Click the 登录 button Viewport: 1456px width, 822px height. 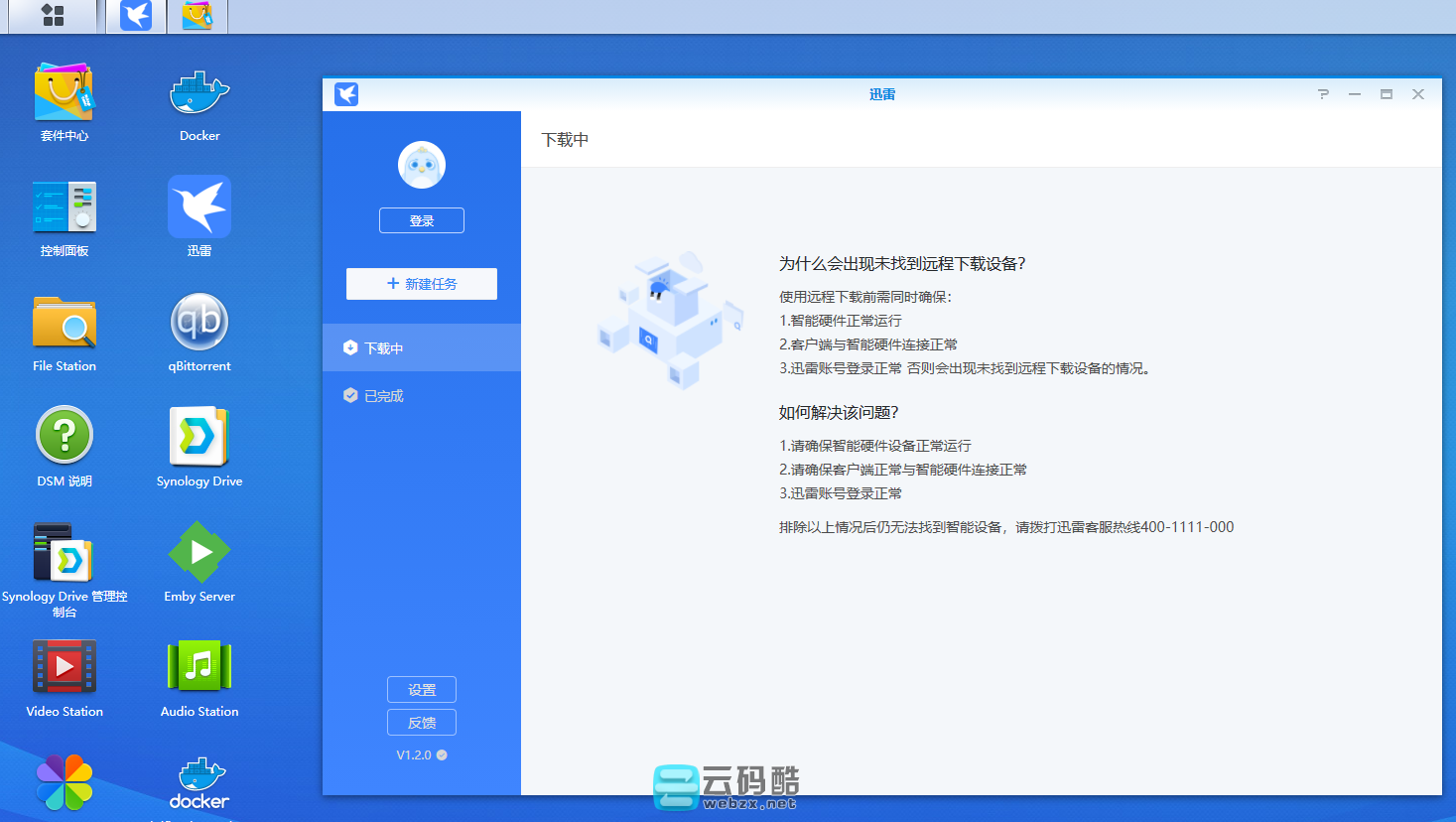(x=422, y=220)
